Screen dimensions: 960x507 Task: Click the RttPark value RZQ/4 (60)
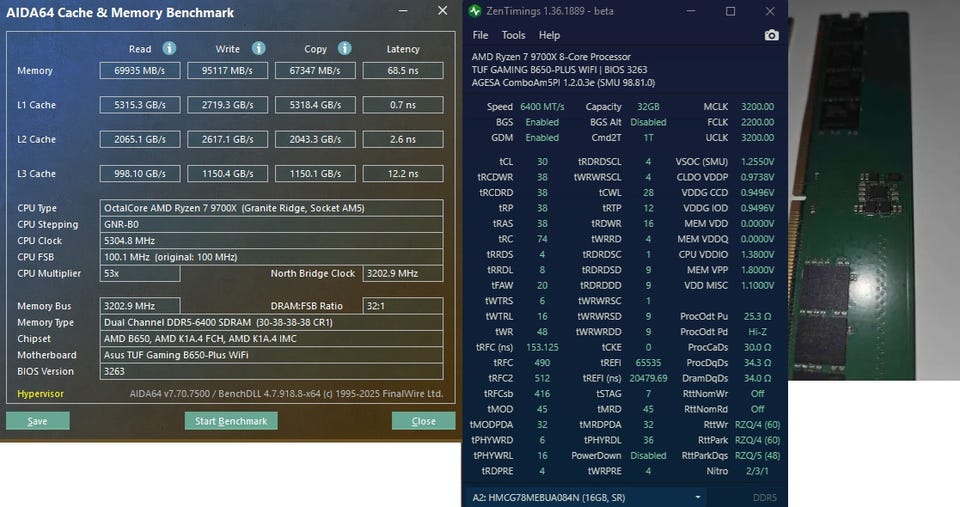point(757,440)
